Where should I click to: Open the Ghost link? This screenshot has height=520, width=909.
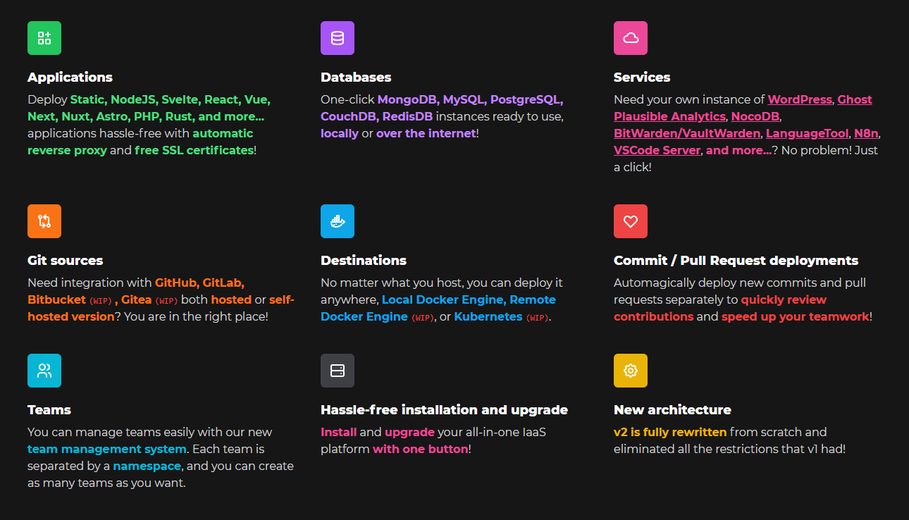(855, 100)
